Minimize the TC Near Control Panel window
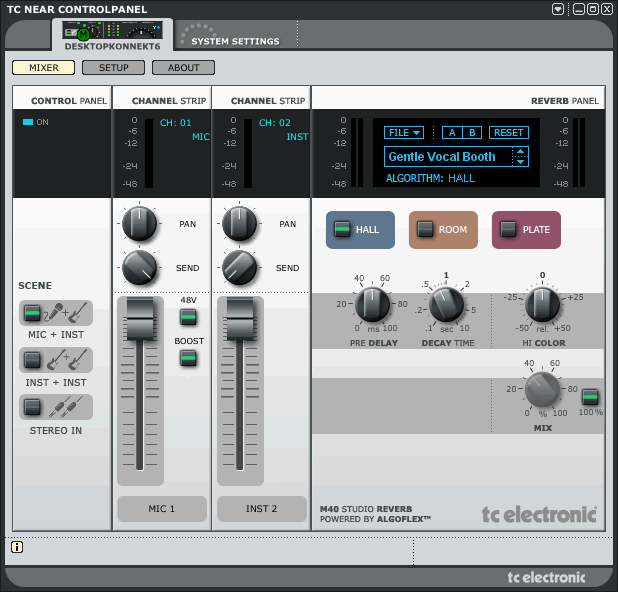This screenshot has height=592, width=618. coord(579,9)
